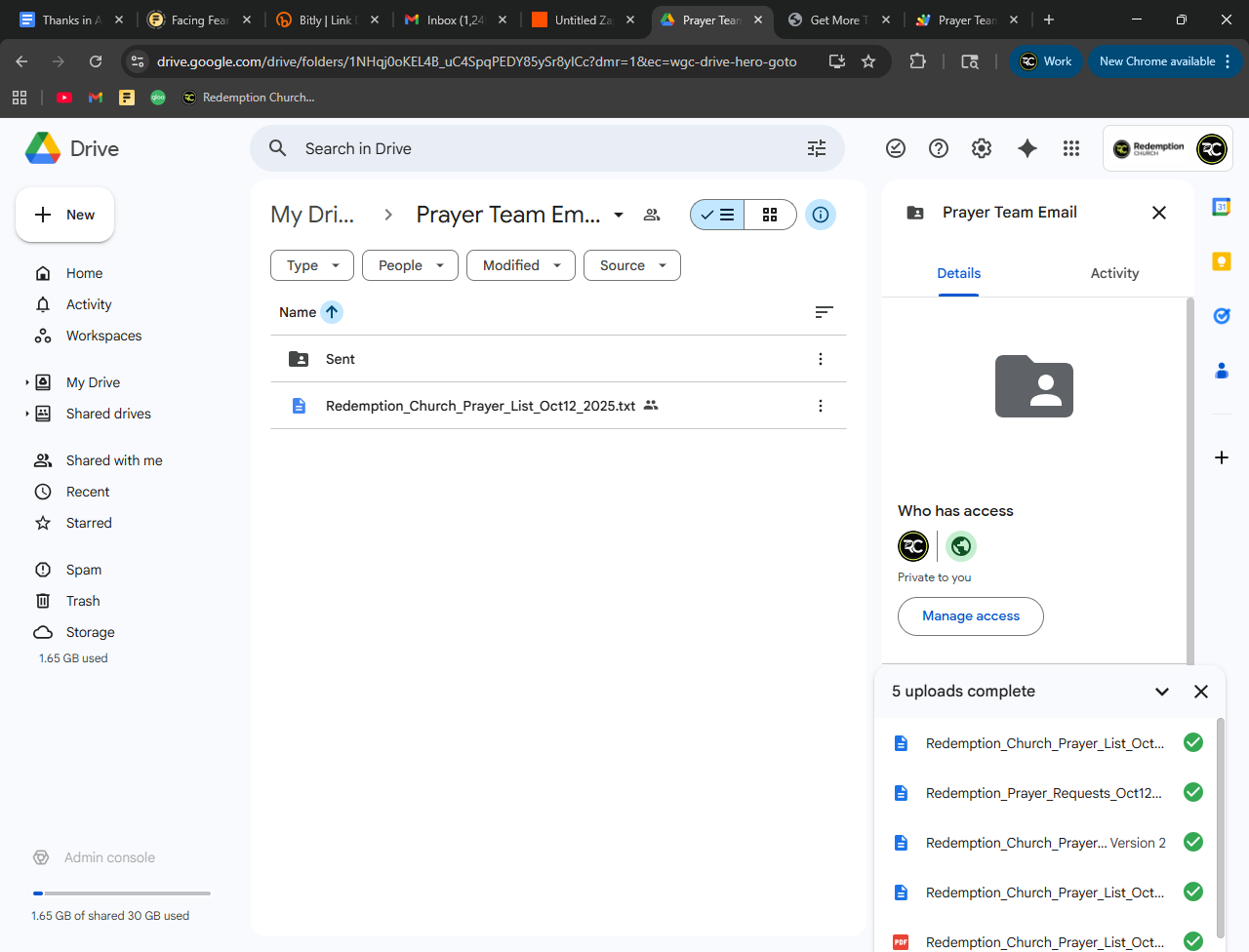
Task: Click the storage usage progress bar
Action: click(122, 892)
